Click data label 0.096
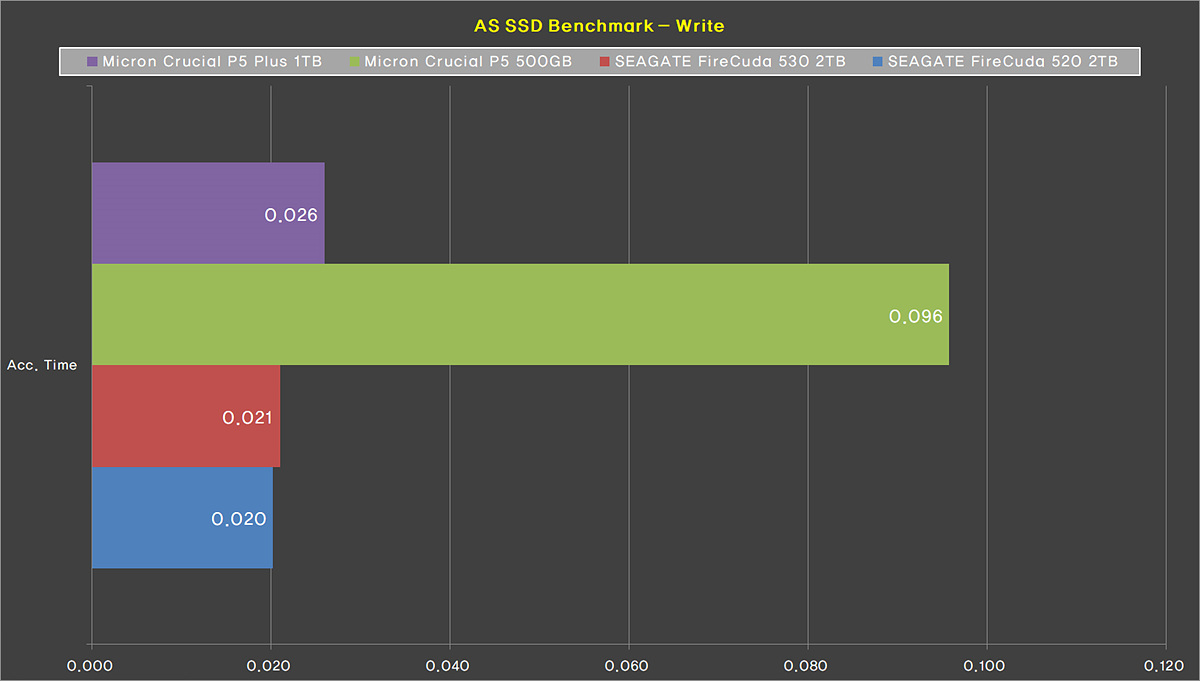The width and height of the screenshot is (1200, 681). click(x=916, y=316)
